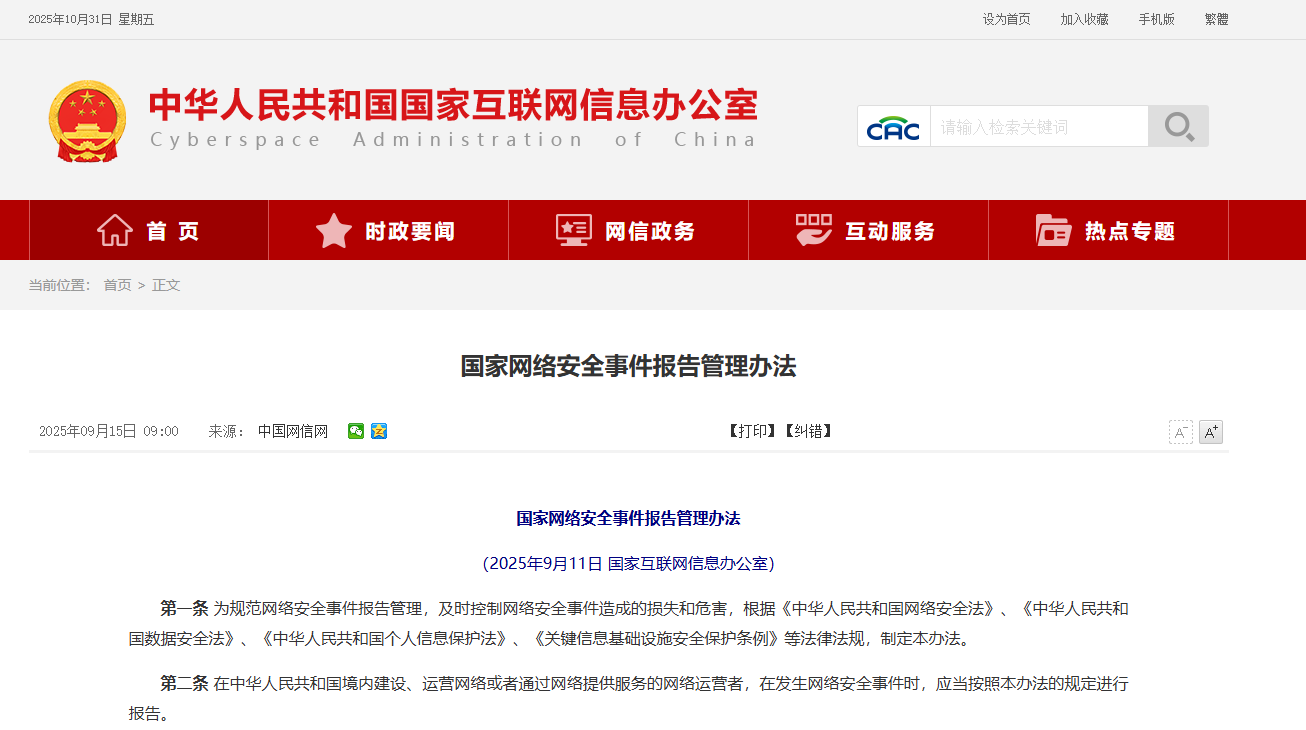
Task: Type in the 请输入检索关键词 search field
Action: [1038, 127]
